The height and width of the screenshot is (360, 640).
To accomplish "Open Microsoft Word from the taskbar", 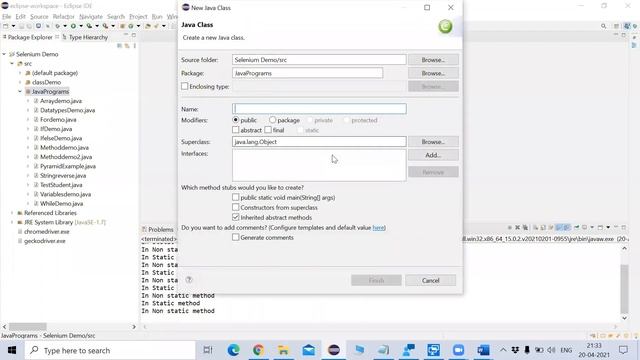I will tap(483, 350).
